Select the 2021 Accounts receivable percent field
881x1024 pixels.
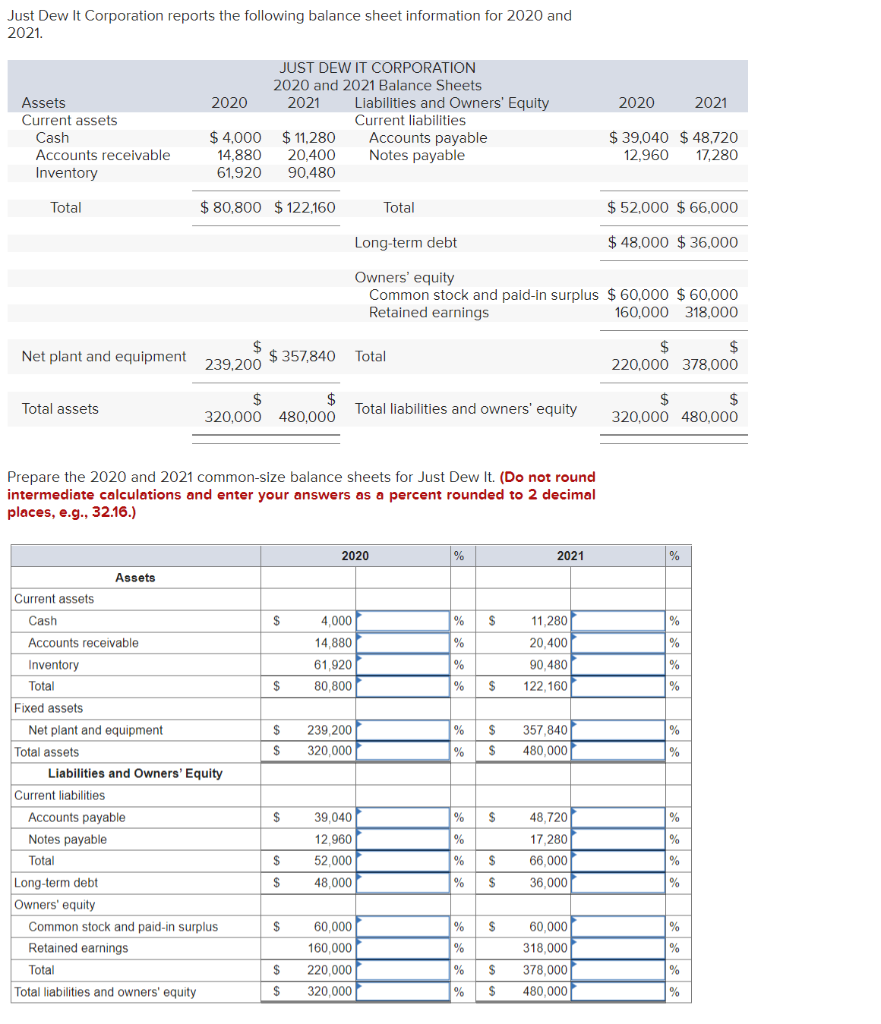[x=618, y=643]
